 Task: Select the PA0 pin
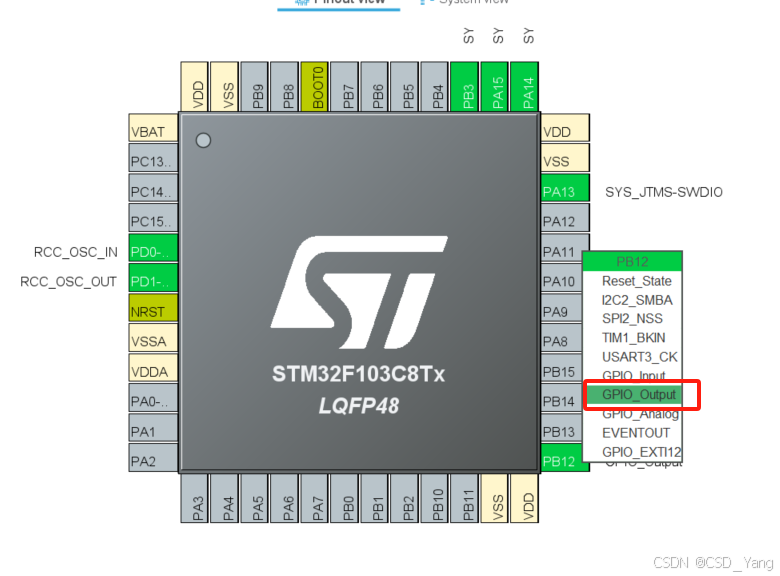[x=153, y=397]
